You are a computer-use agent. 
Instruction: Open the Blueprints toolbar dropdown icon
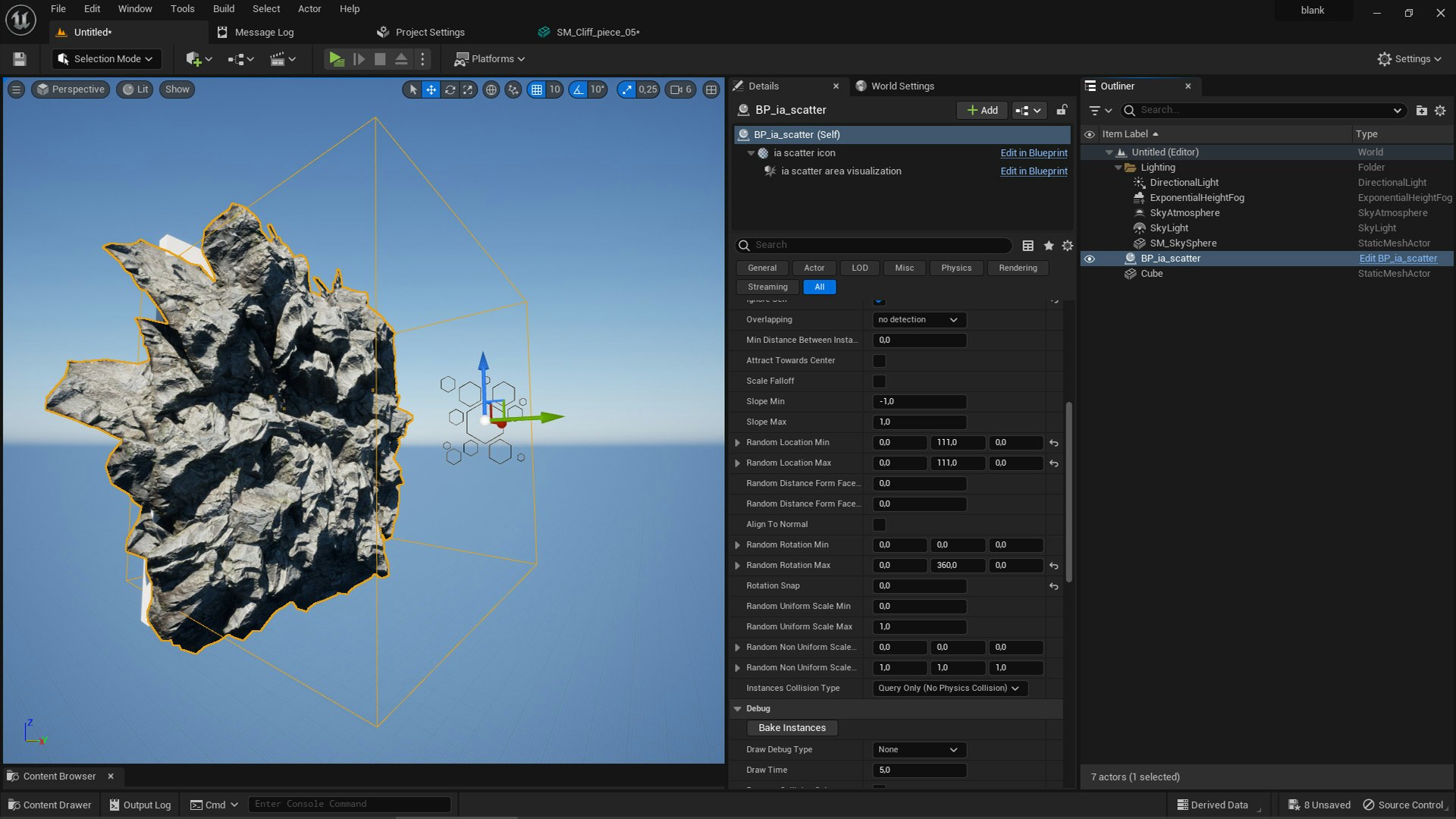tap(240, 59)
